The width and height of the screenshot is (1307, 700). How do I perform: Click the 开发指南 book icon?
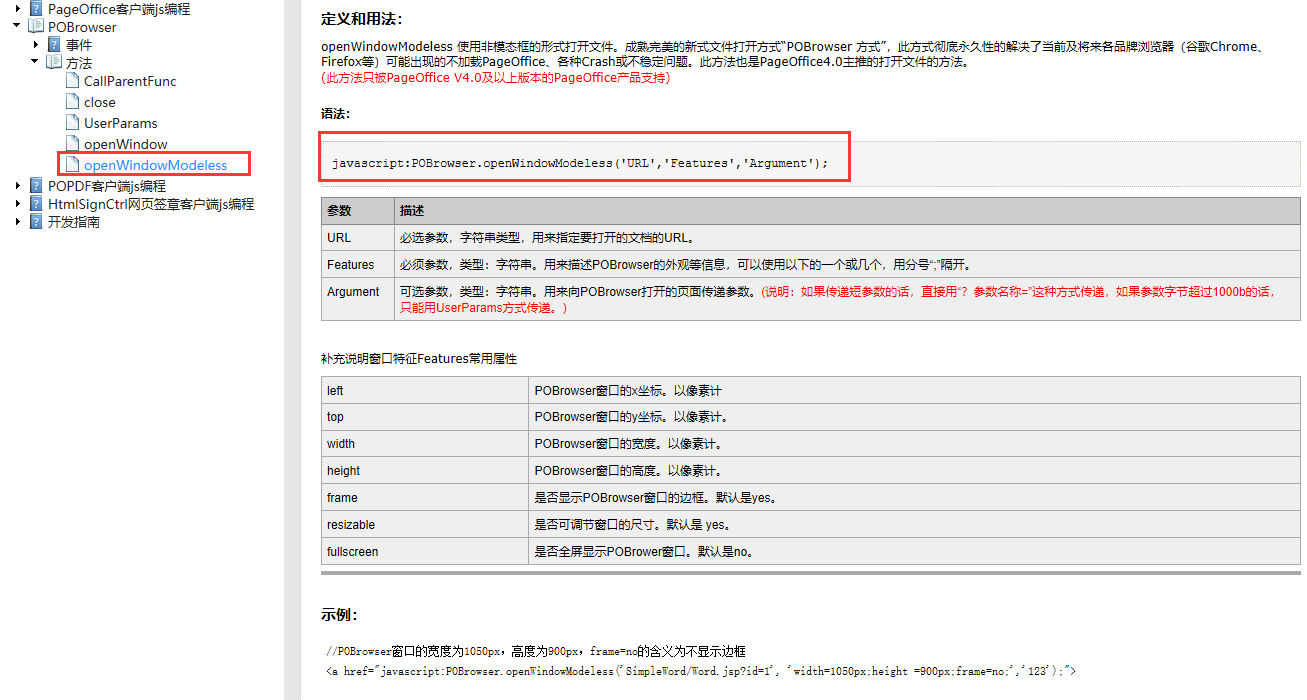click(36, 221)
